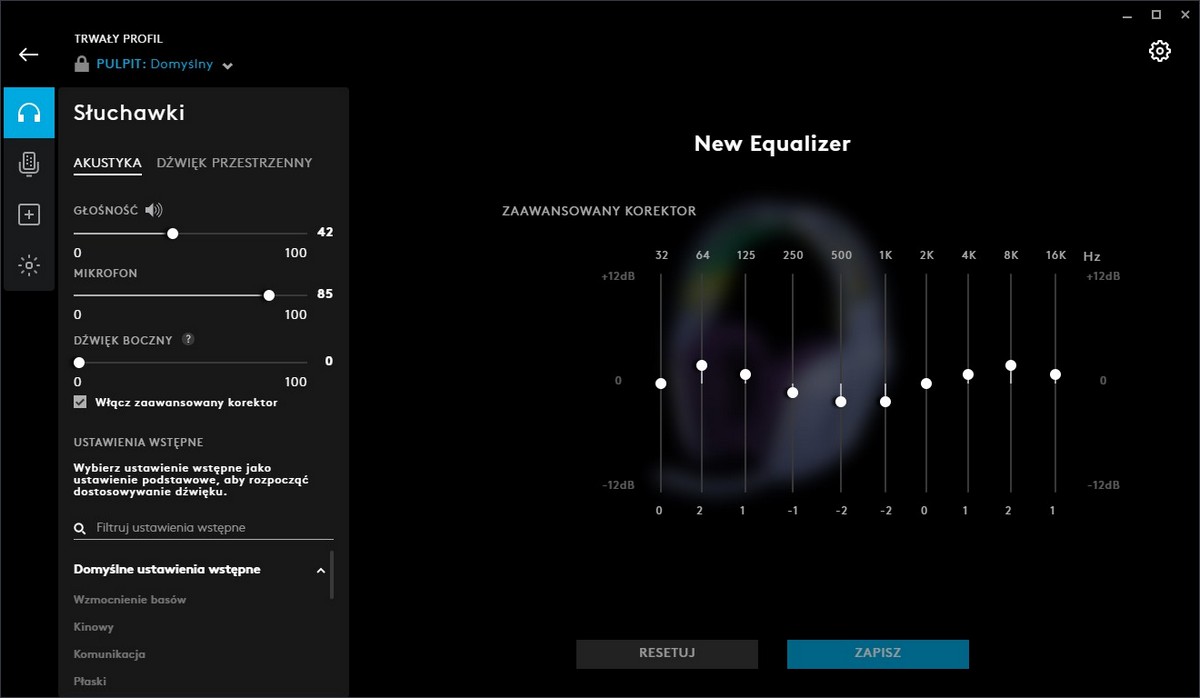Click the profile lock icon
Viewport: 1200px width, 698px height.
click(82, 64)
